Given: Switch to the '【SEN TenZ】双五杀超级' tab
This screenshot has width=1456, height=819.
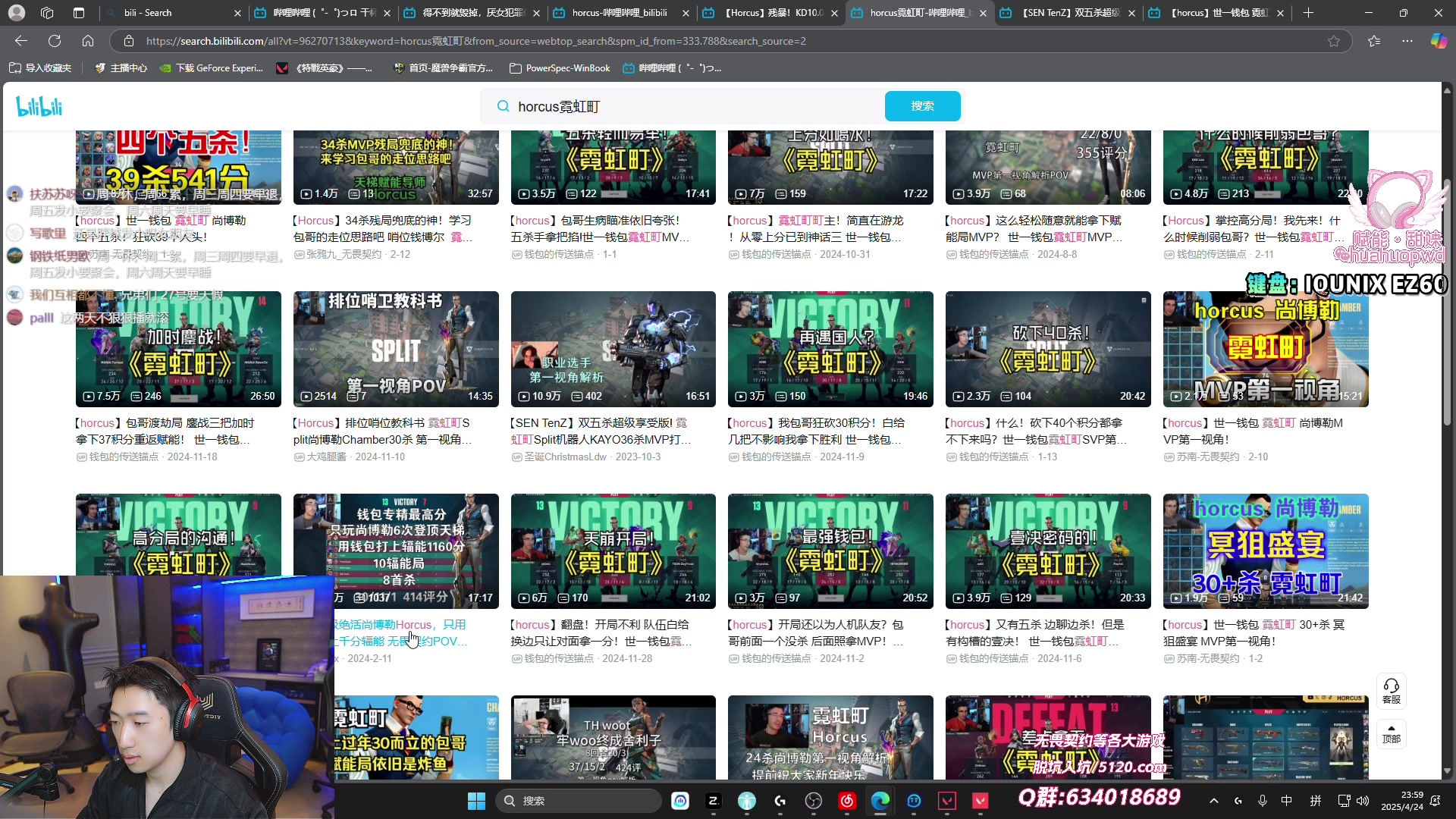Looking at the screenshot, I should coord(1069,13).
